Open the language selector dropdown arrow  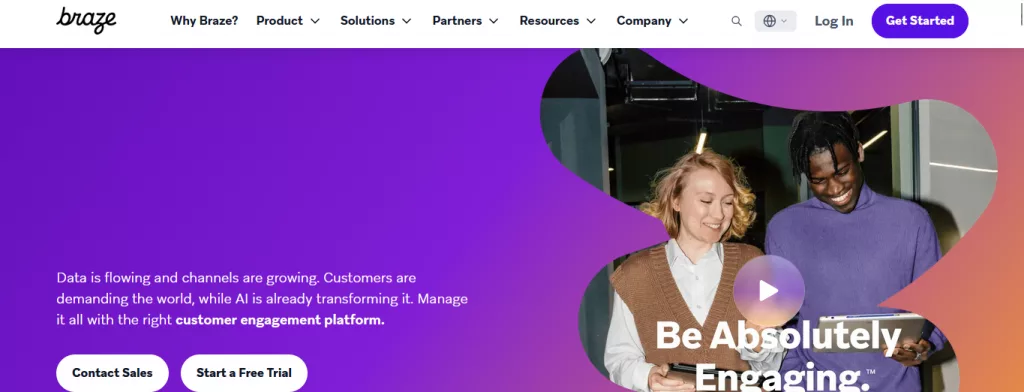(784, 21)
